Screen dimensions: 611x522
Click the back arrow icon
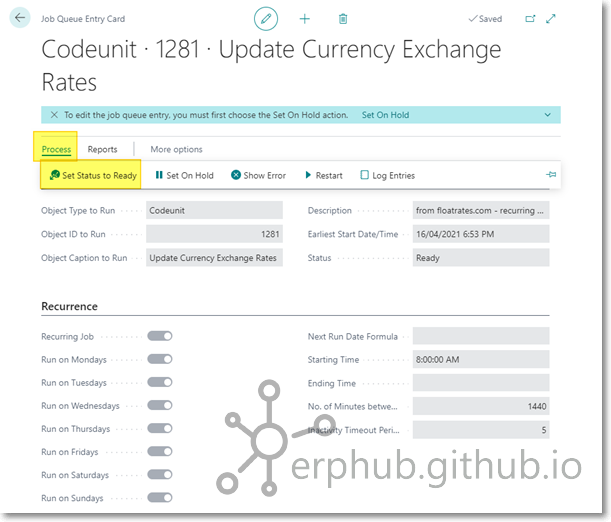[20, 18]
